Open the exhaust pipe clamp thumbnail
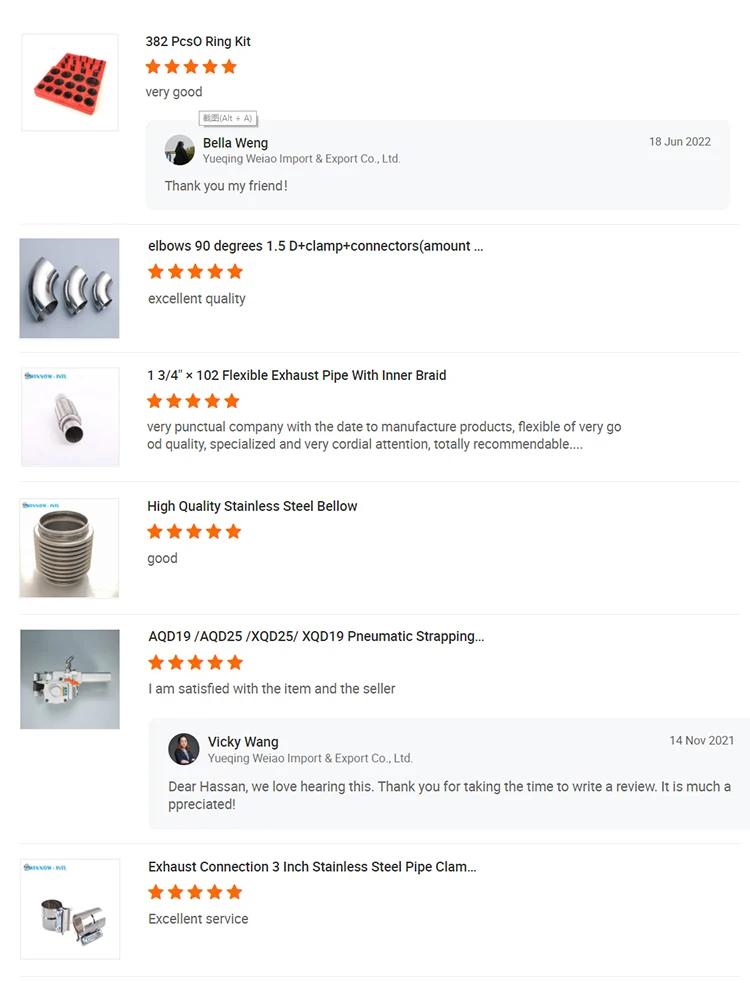Image resolution: width=750 pixels, height=992 pixels. tap(70, 909)
